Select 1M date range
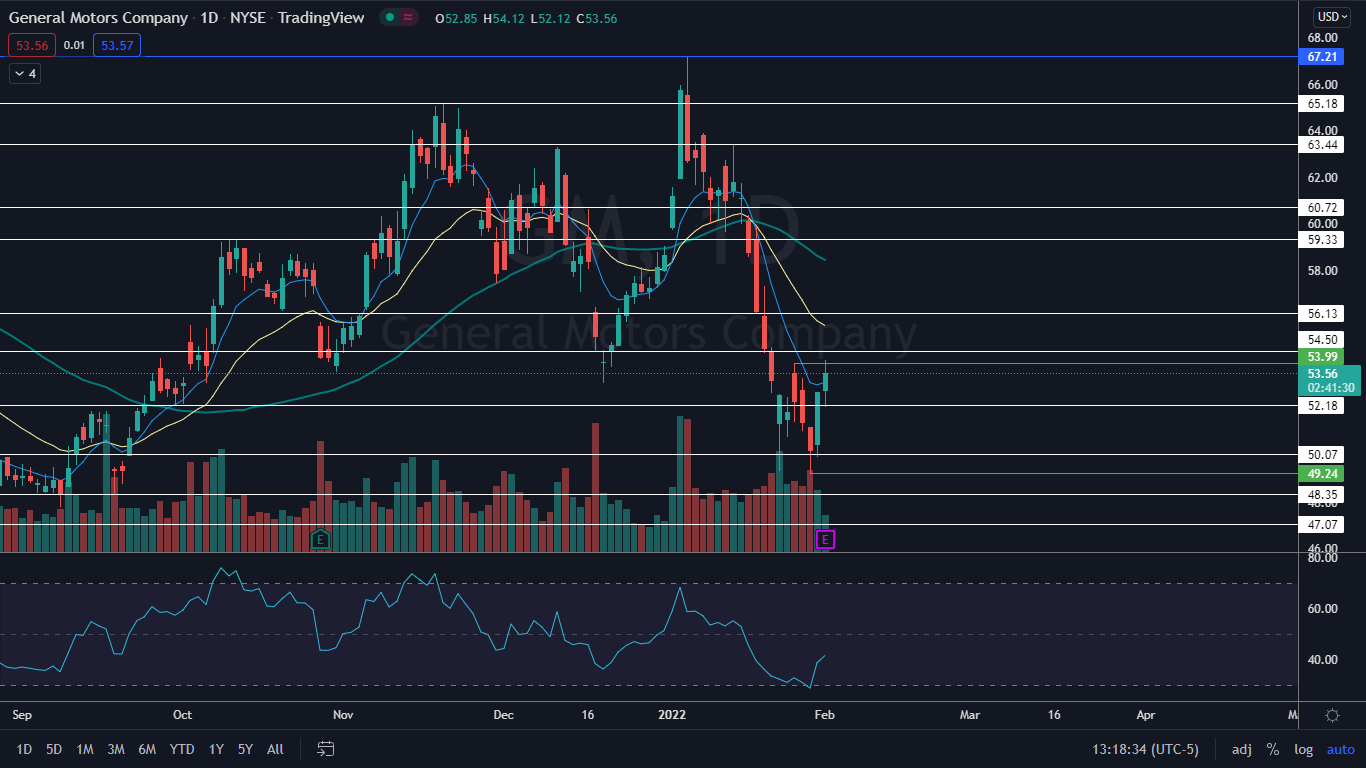Image resolution: width=1366 pixels, height=768 pixels. [x=85, y=749]
